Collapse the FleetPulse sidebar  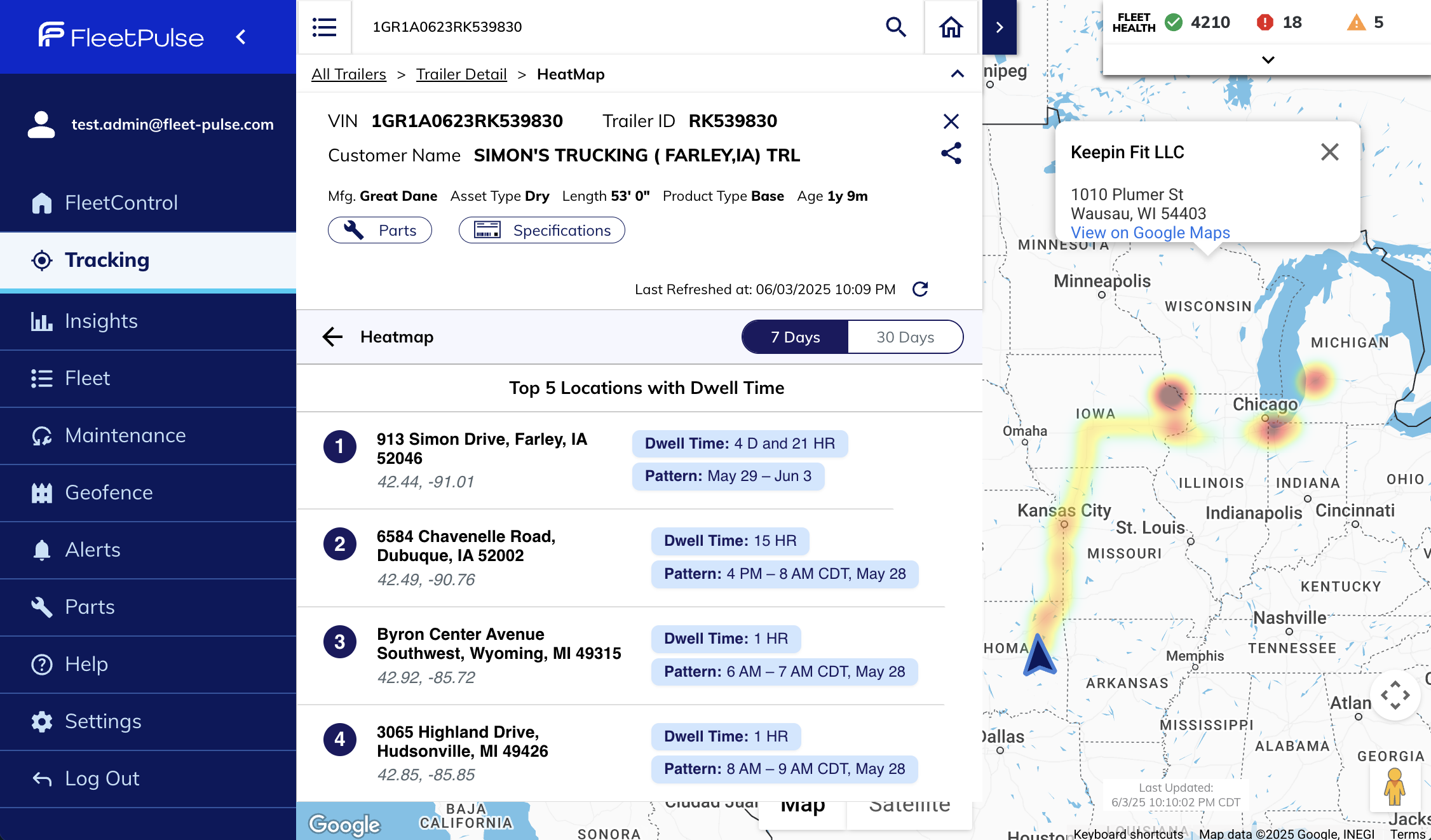[x=241, y=37]
